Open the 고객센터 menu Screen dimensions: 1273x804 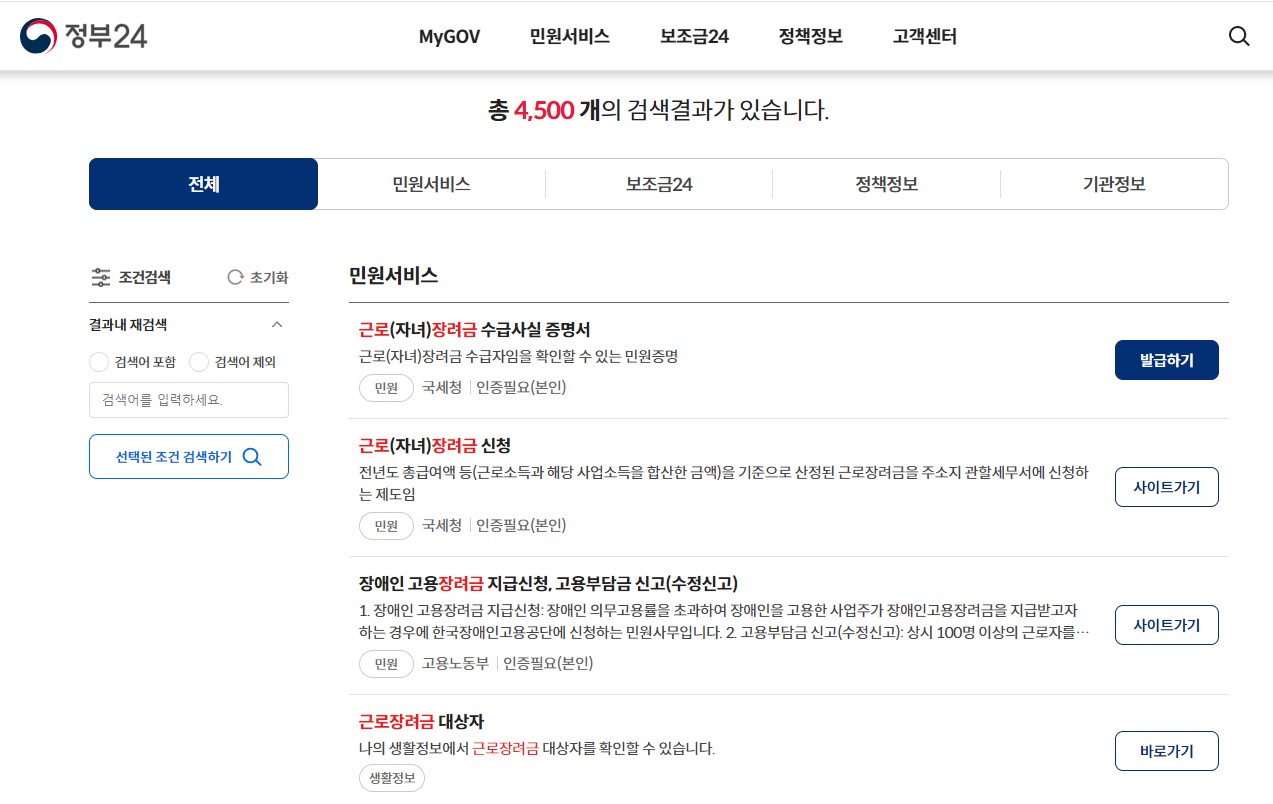pos(922,36)
